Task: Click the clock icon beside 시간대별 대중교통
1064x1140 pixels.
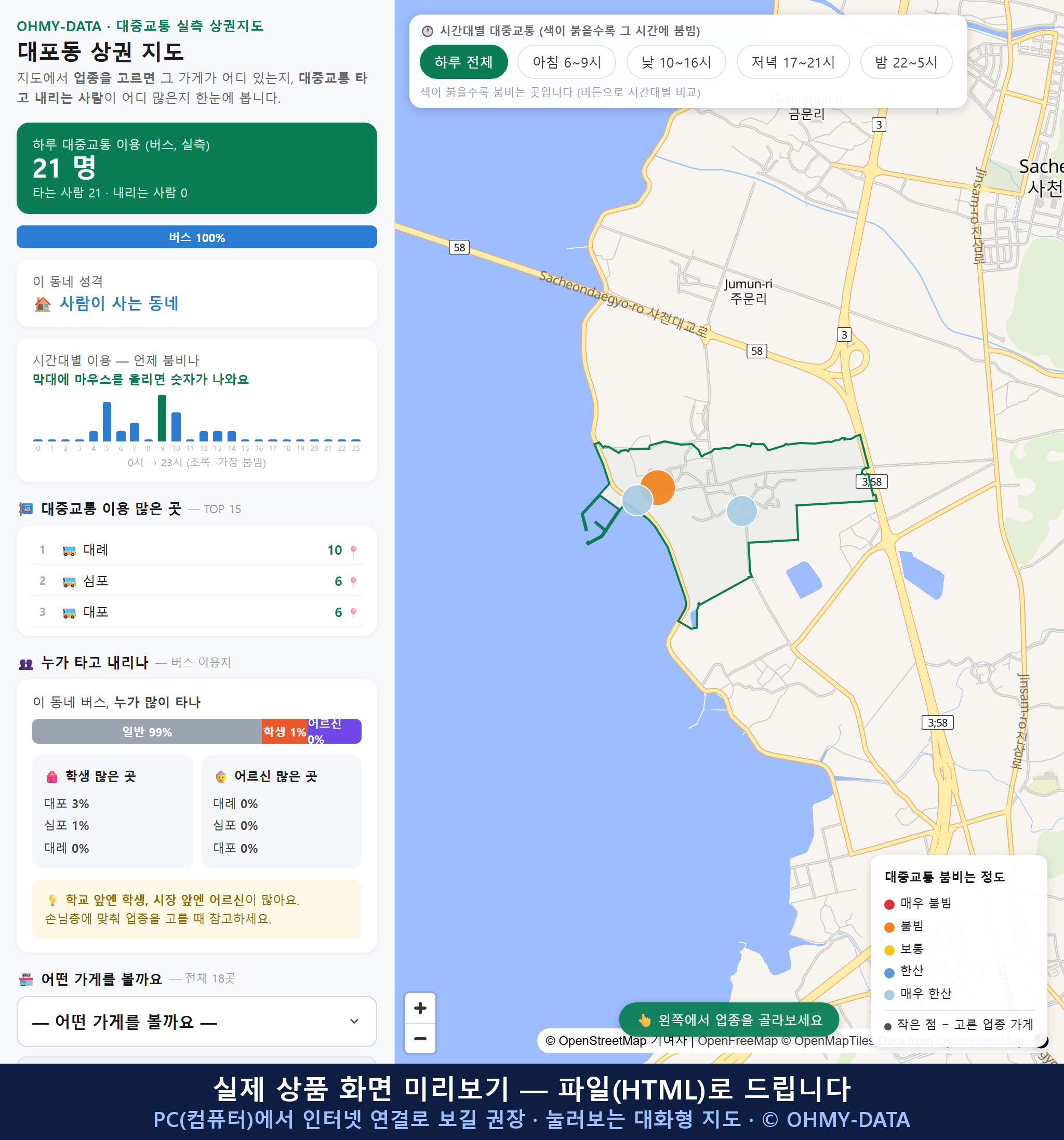Action: [x=428, y=31]
